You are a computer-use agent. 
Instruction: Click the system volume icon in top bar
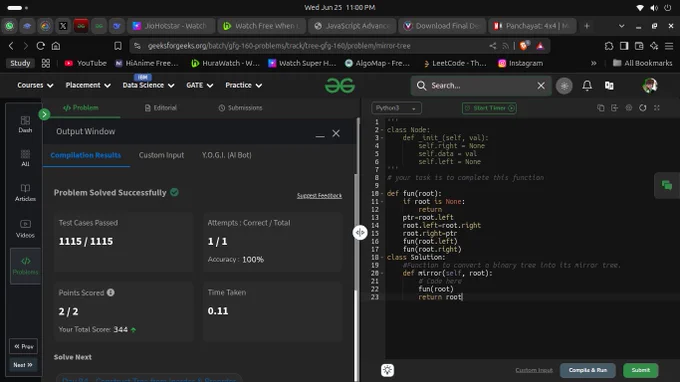[x=654, y=8]
